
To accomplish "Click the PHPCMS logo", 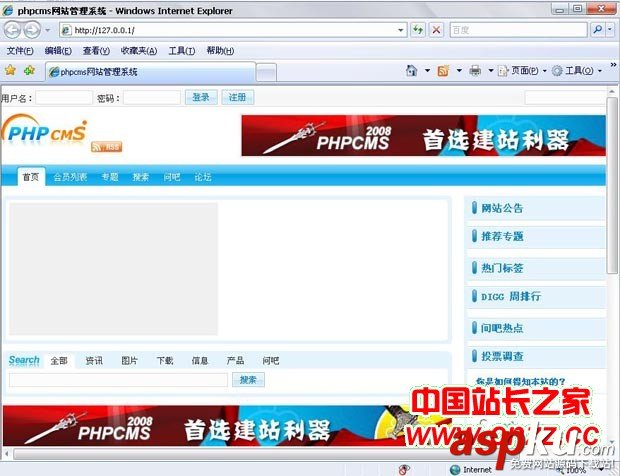I will [44, 130].
